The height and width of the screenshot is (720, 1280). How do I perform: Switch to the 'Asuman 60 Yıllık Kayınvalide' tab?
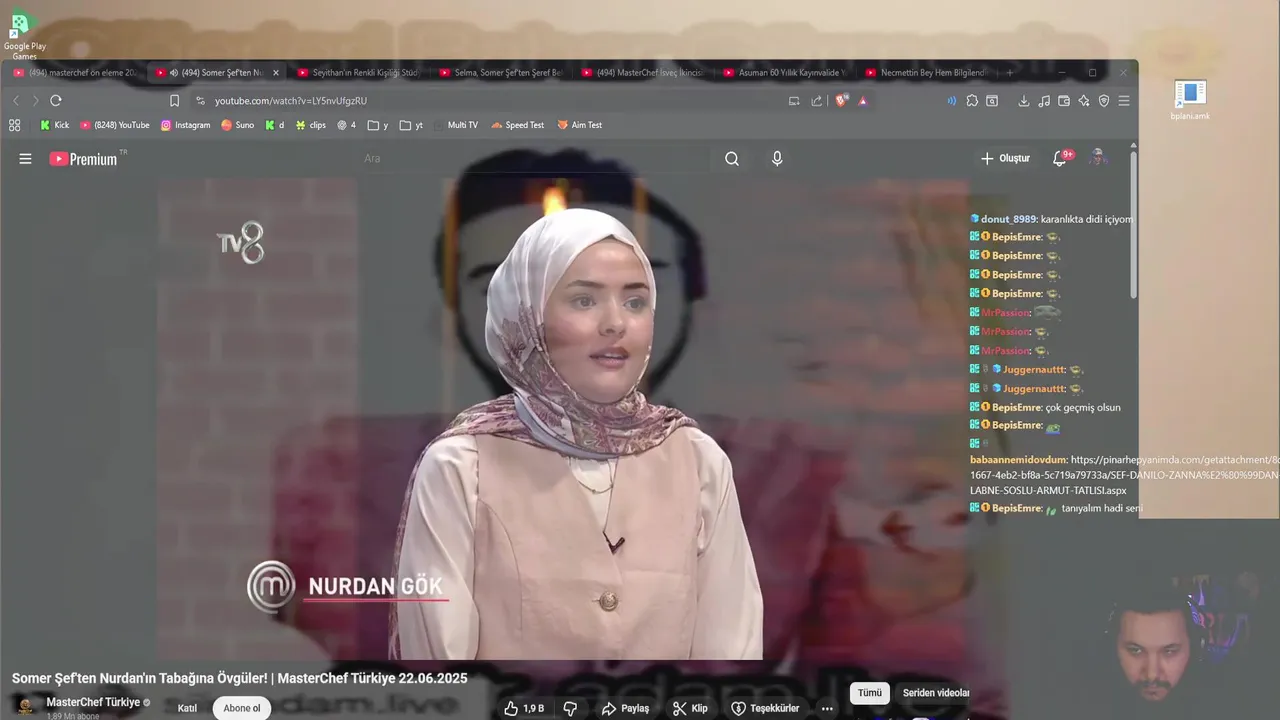(x=784, y=73)
